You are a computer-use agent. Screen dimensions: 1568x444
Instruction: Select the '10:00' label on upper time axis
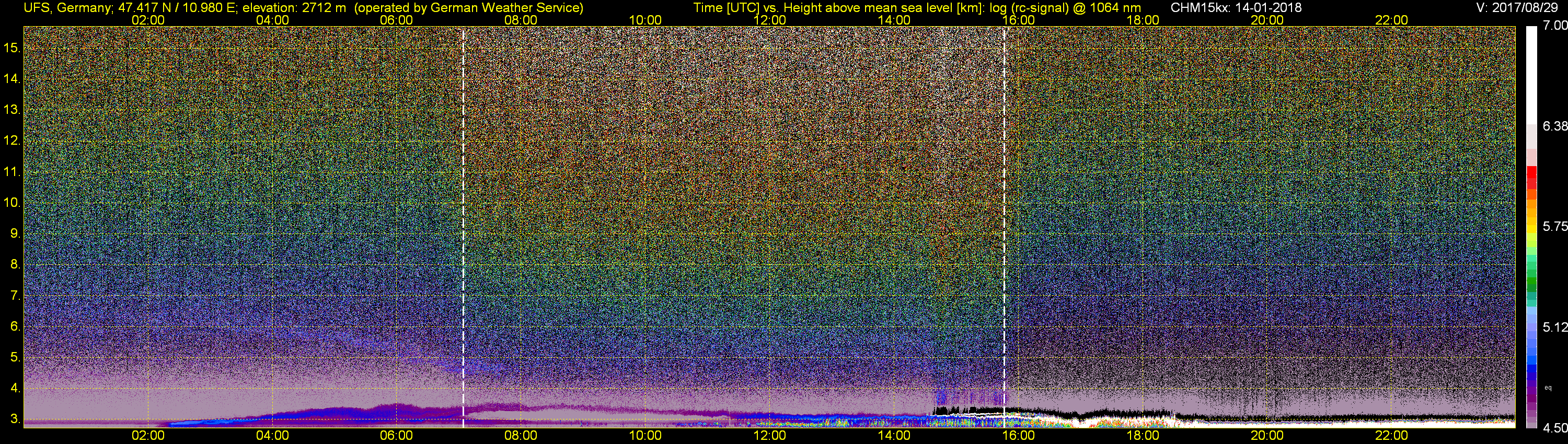click(645, 20)
